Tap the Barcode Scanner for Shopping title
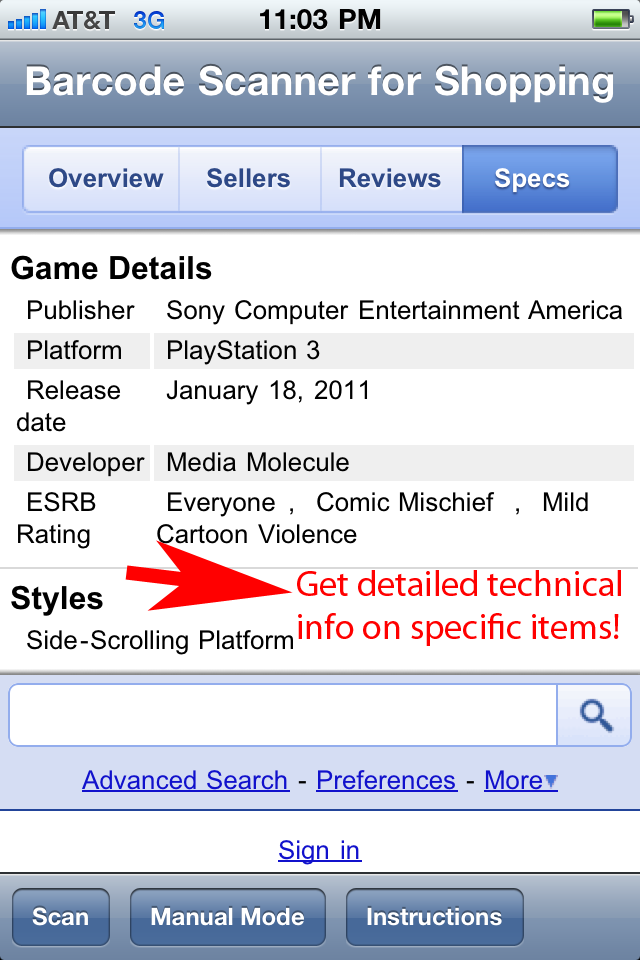 click(320, 82)
